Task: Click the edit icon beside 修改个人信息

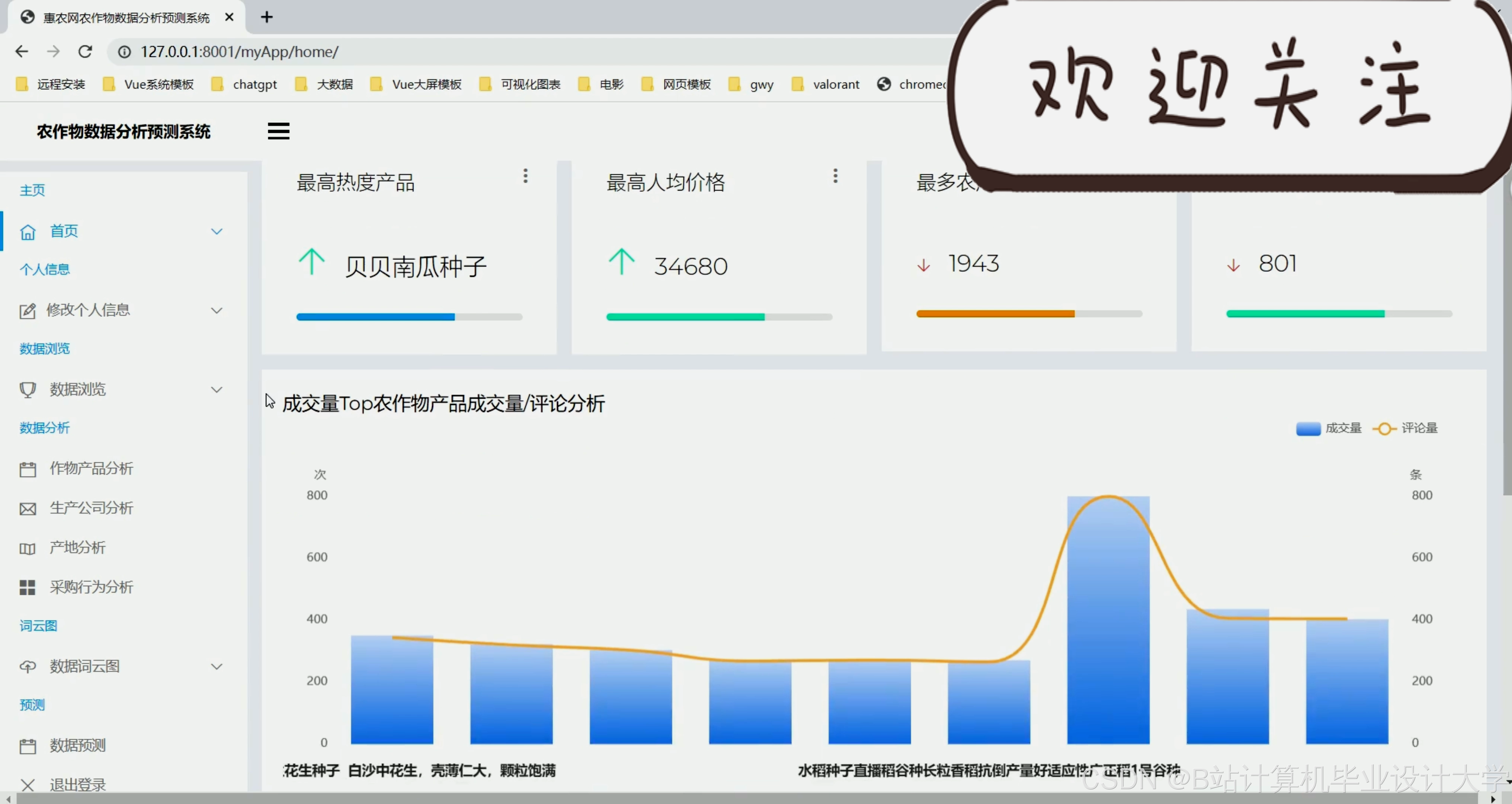Action: click(28, 311)
